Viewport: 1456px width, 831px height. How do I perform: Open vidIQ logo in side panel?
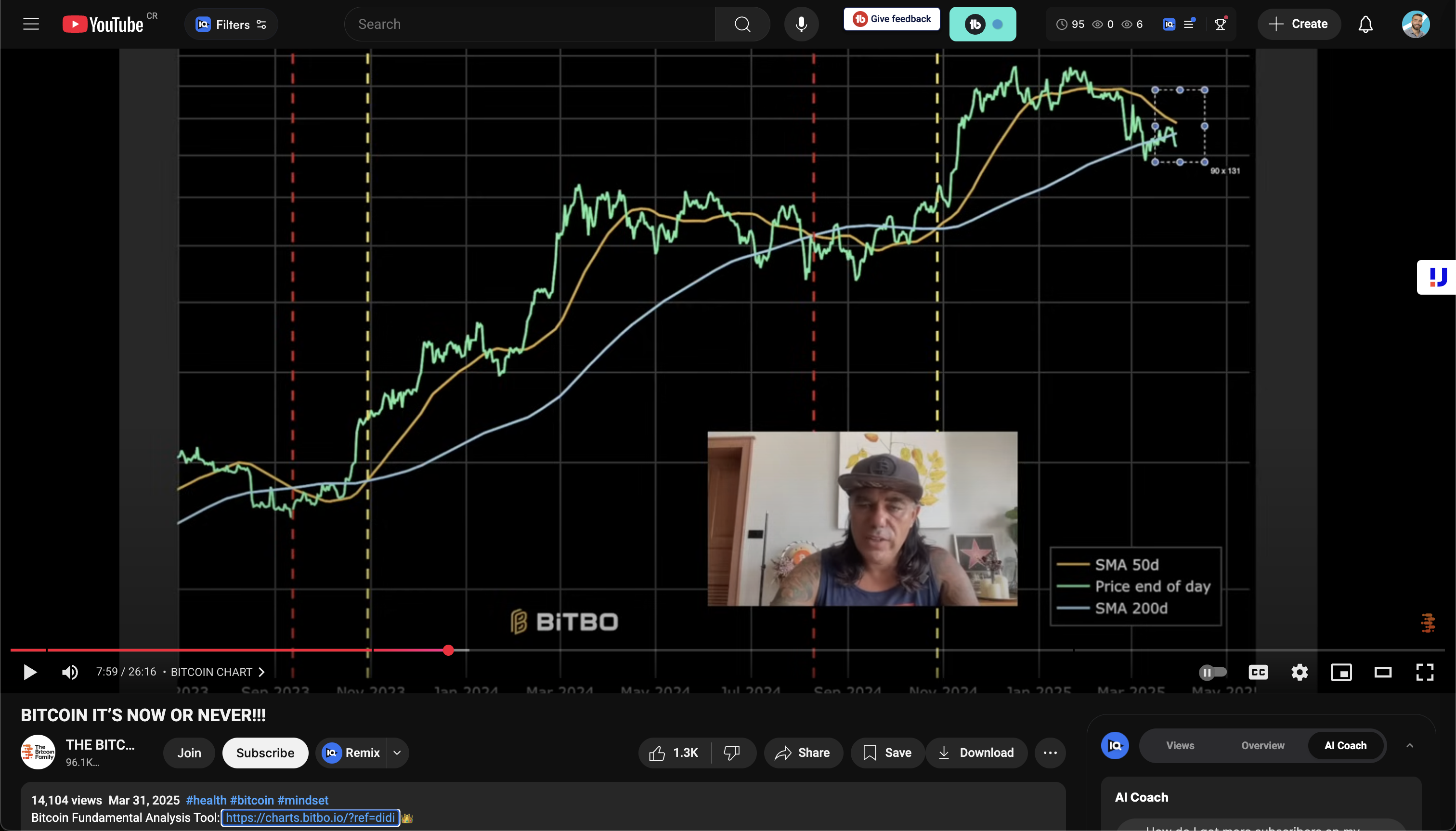(1115, 745)
